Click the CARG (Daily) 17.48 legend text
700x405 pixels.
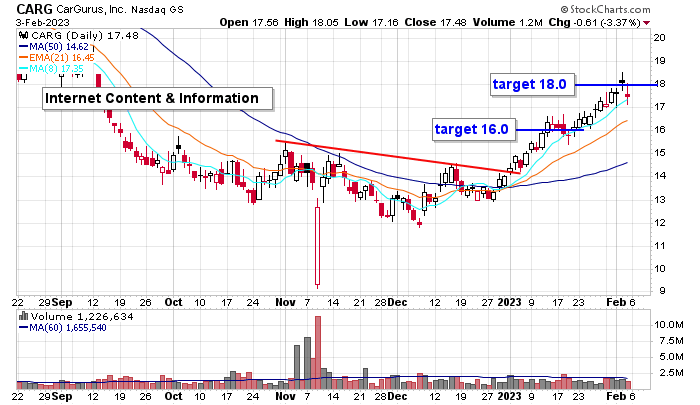pos(85,36)
